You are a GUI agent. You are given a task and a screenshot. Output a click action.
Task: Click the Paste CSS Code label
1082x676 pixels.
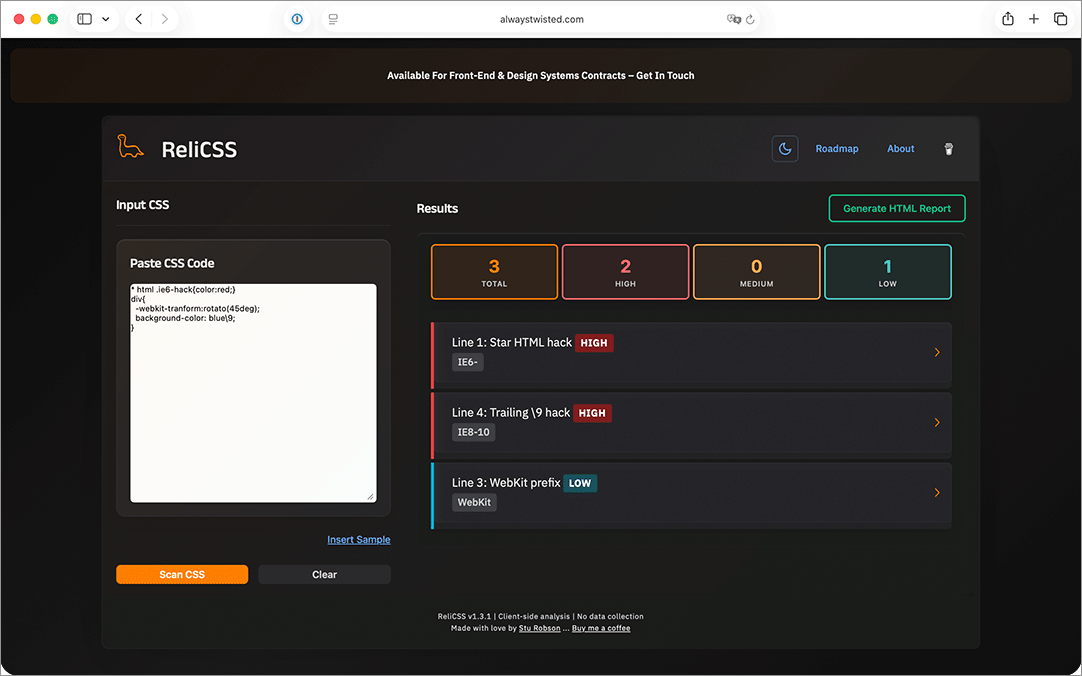172,264
